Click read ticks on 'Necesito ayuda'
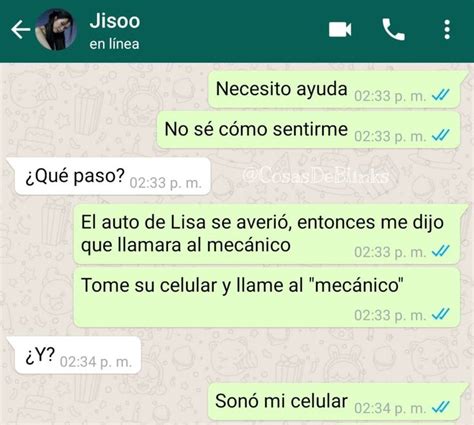 pos(441,95)
